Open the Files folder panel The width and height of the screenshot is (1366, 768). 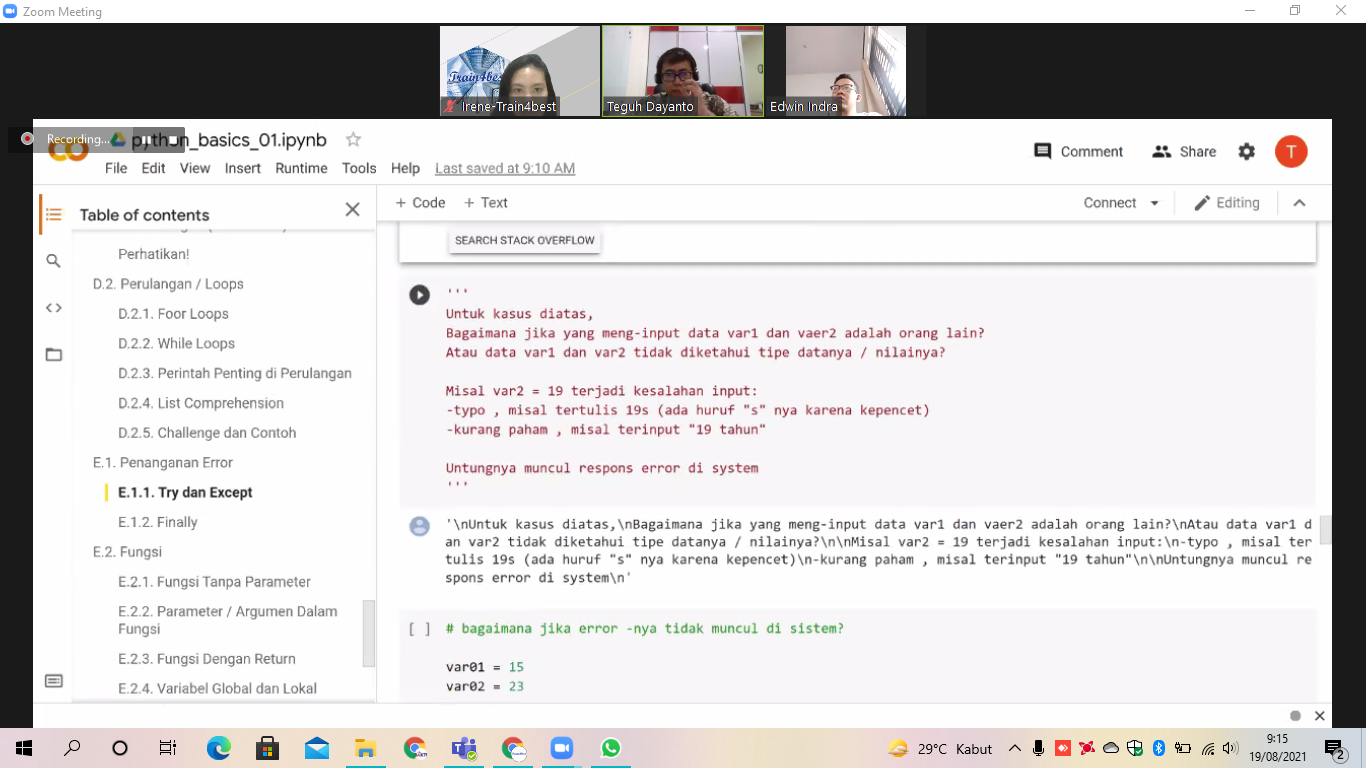54,355
